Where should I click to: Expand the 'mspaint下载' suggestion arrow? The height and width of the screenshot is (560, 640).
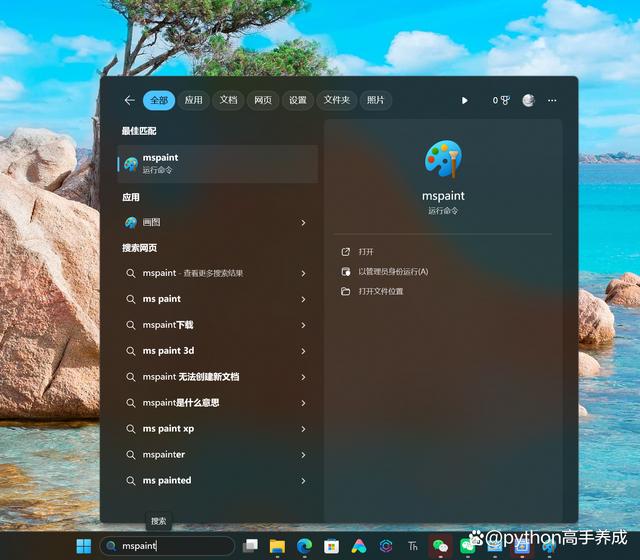click(x=303, y=325)
